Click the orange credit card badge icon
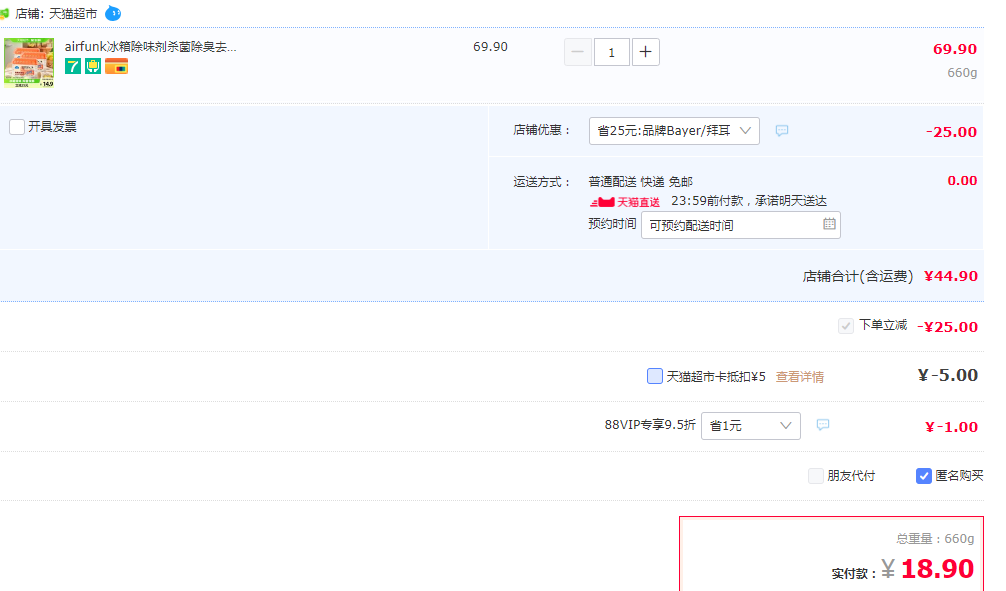Screen dimensions: 1006x591 tap(116, 66)
